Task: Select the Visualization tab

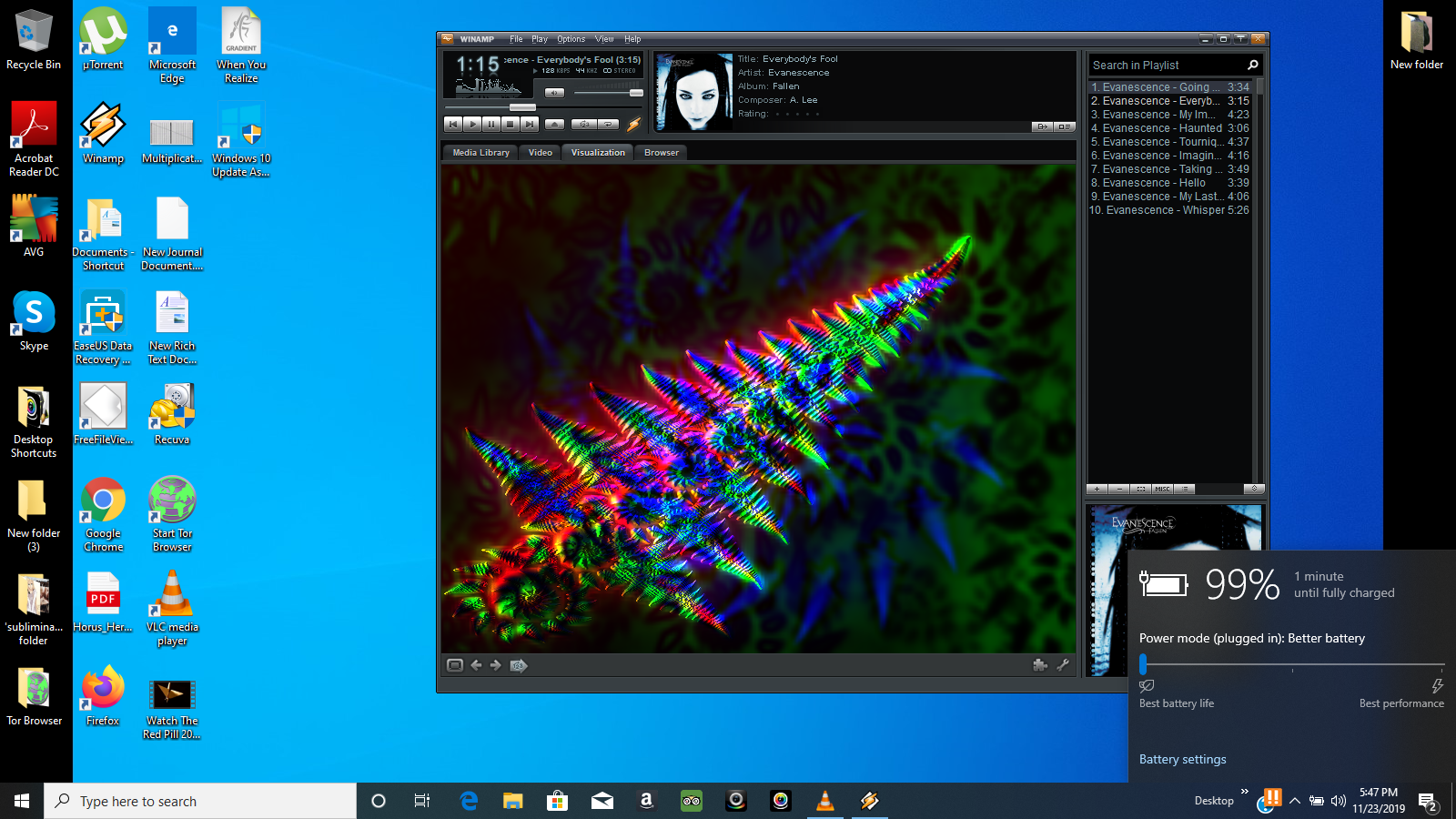Action: click(x=598, y=153)
